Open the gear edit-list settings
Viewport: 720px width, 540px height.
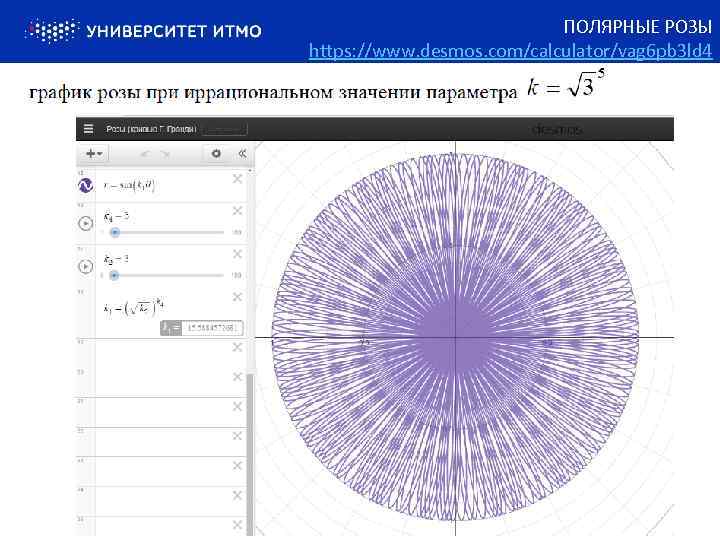coord(216,153)
